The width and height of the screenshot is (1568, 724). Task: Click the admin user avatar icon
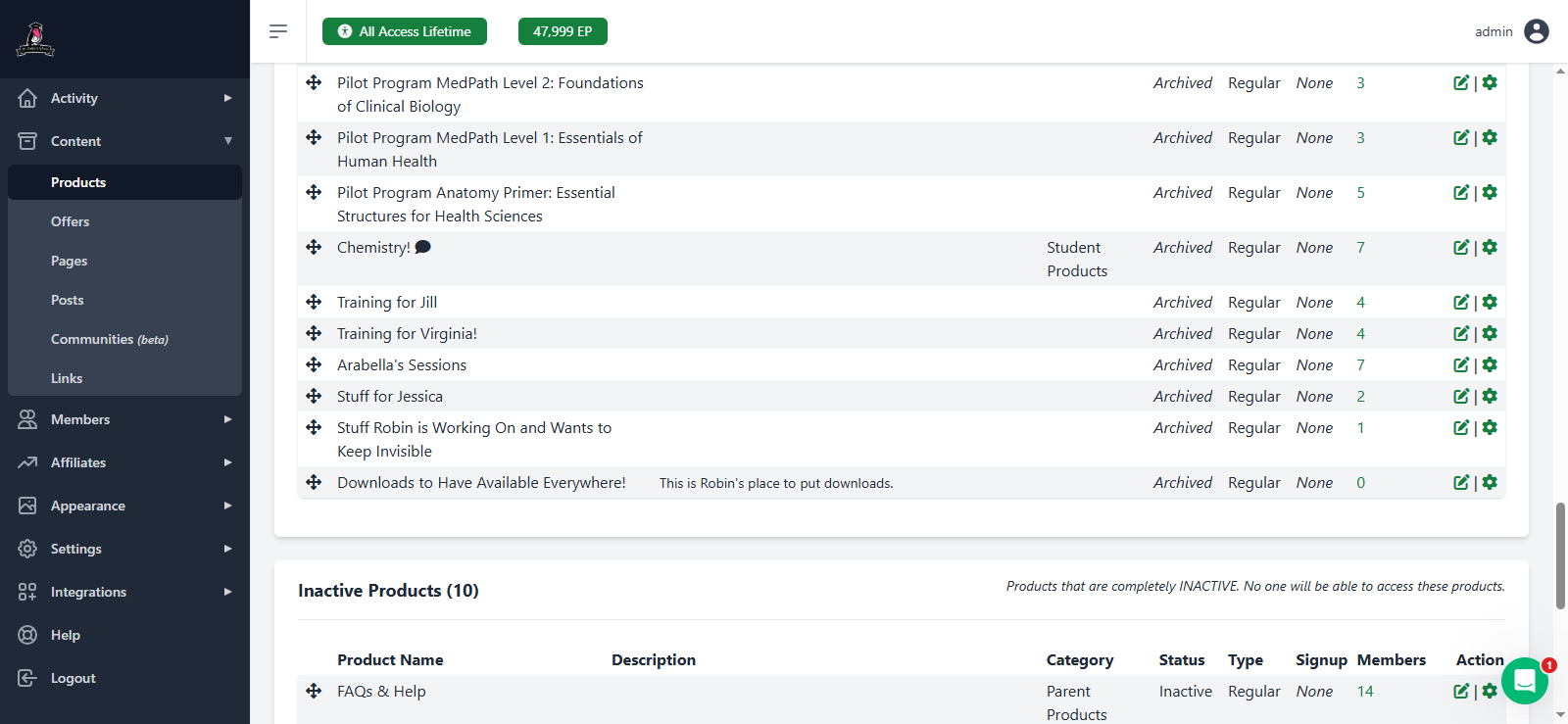[1537, 31]
